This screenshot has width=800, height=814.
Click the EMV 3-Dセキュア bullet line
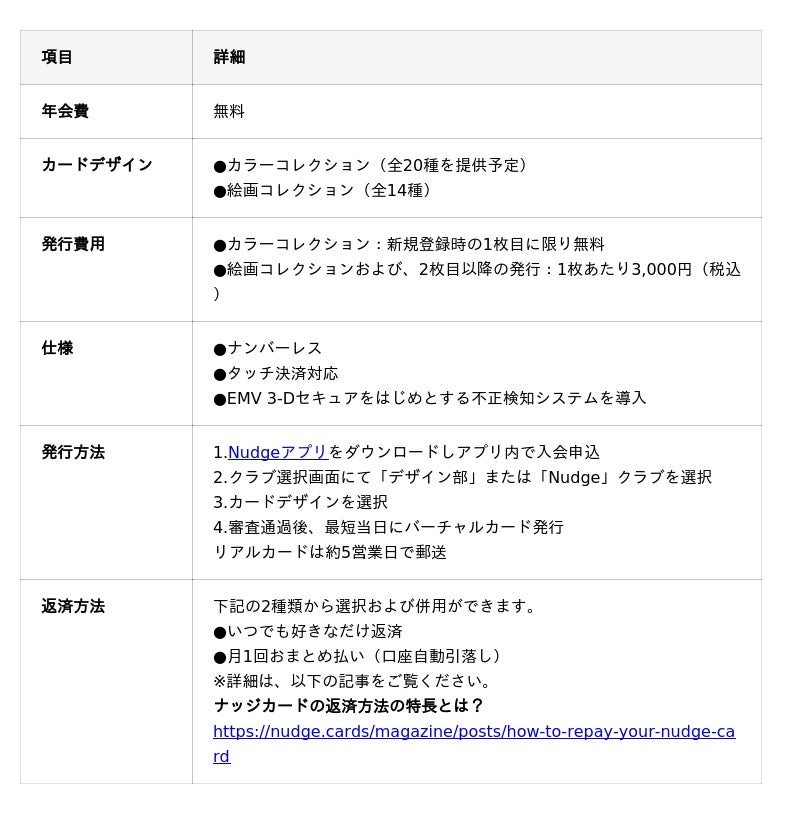(430, 399)
